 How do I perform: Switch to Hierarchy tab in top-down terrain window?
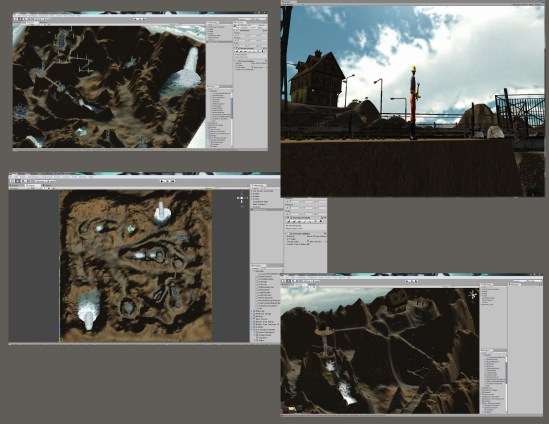[258, 186]
